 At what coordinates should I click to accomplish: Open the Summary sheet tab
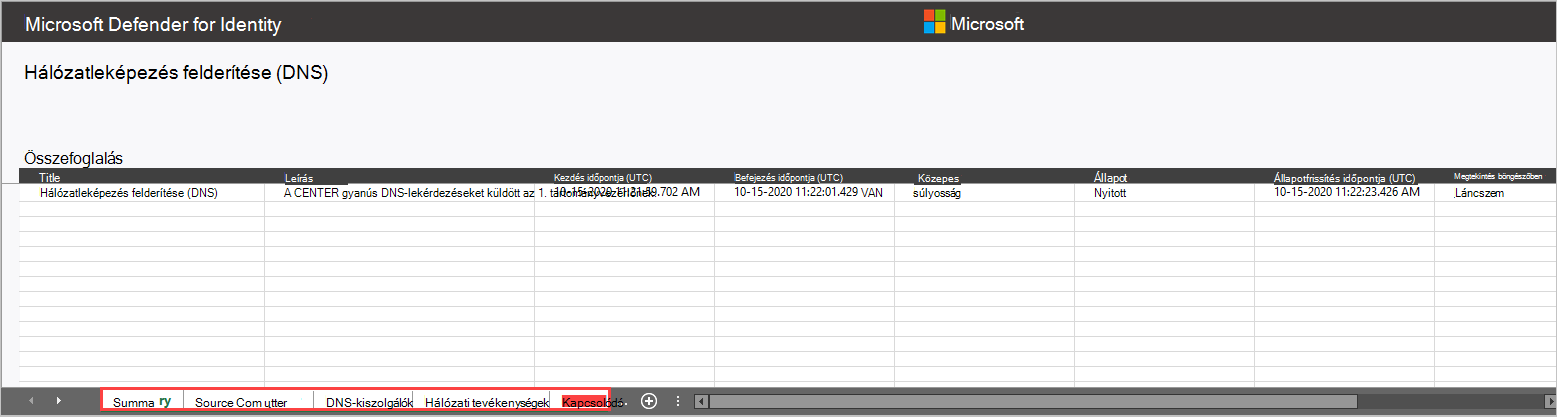pyautogui.click(x=142, y=402)
